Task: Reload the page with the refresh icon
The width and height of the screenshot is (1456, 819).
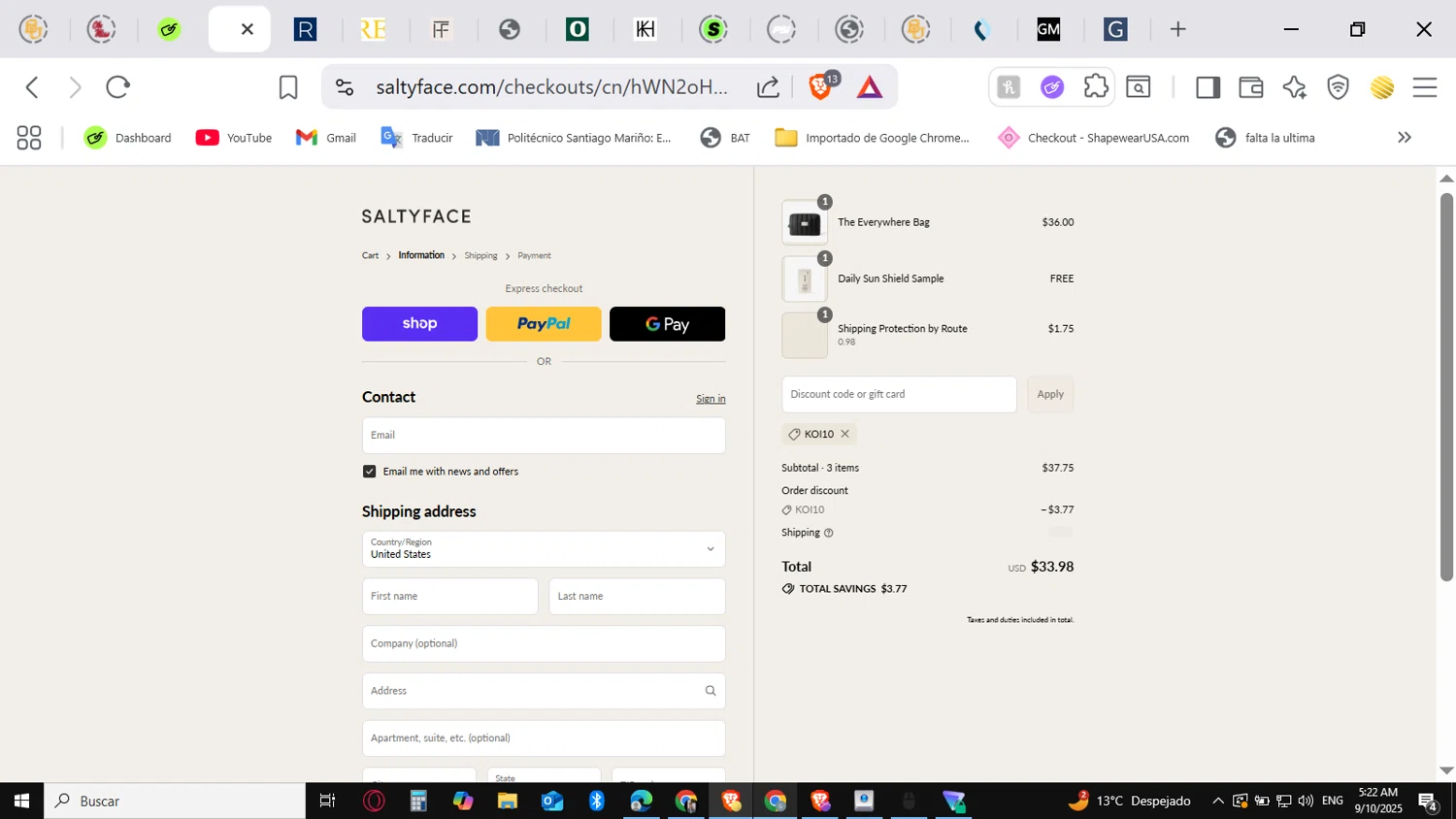Action: point(118,87)
